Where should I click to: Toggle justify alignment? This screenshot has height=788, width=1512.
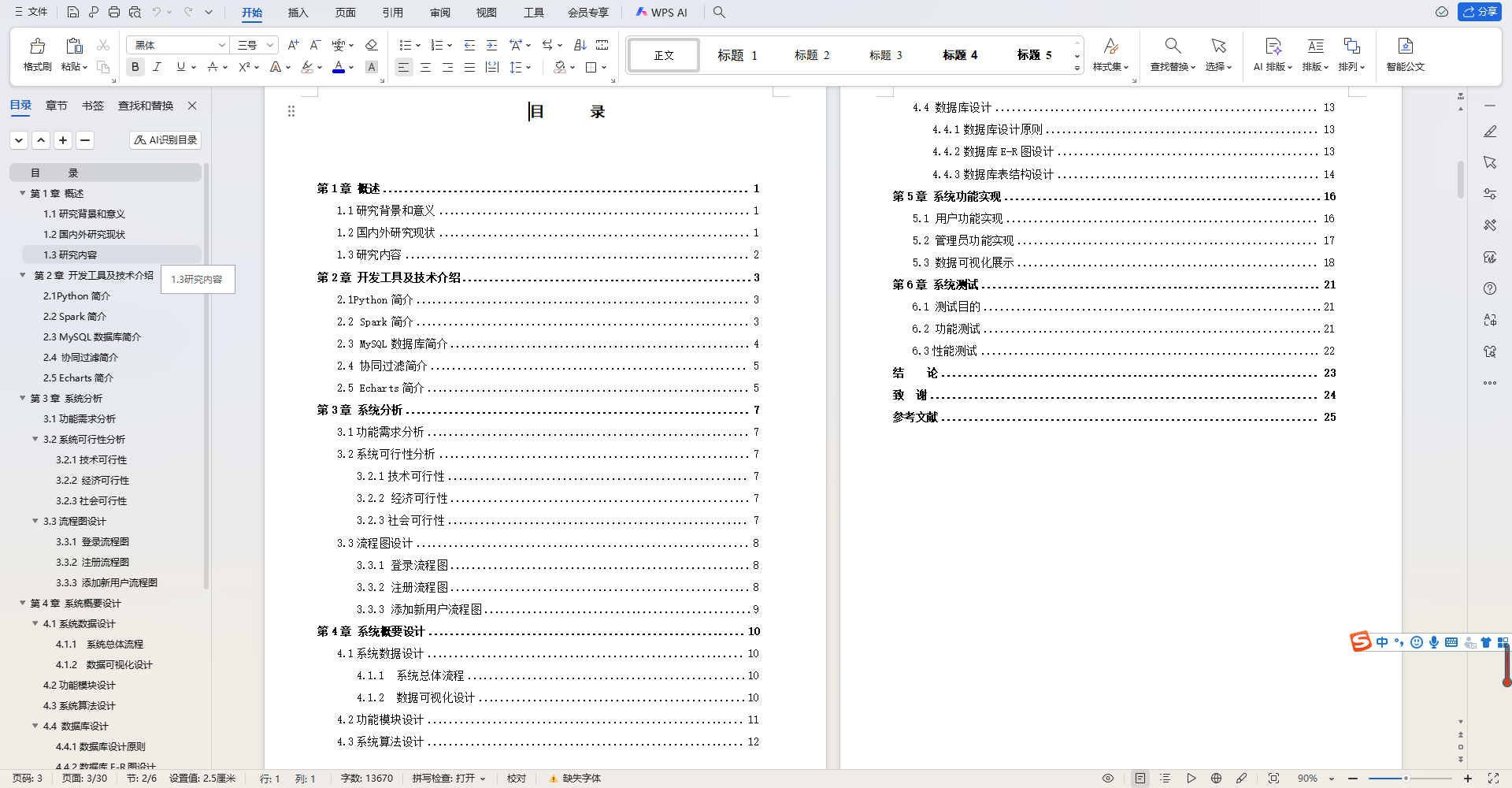(469, 67)
